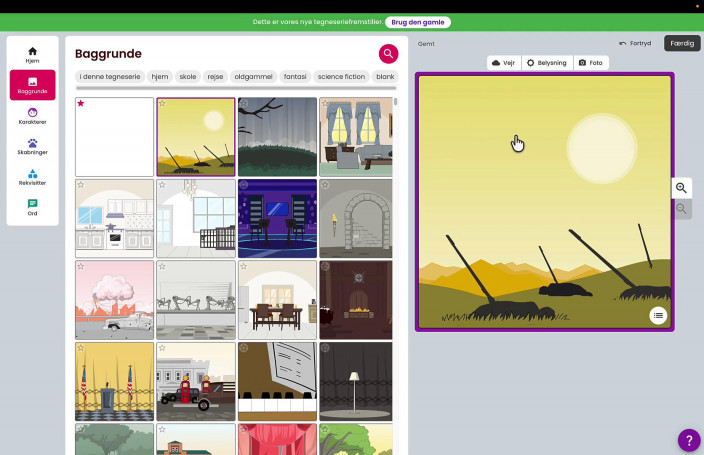This screenshot has height=455, width=704.
Task: Filter backgrounds by science fiction category
Action: [341, 77]
